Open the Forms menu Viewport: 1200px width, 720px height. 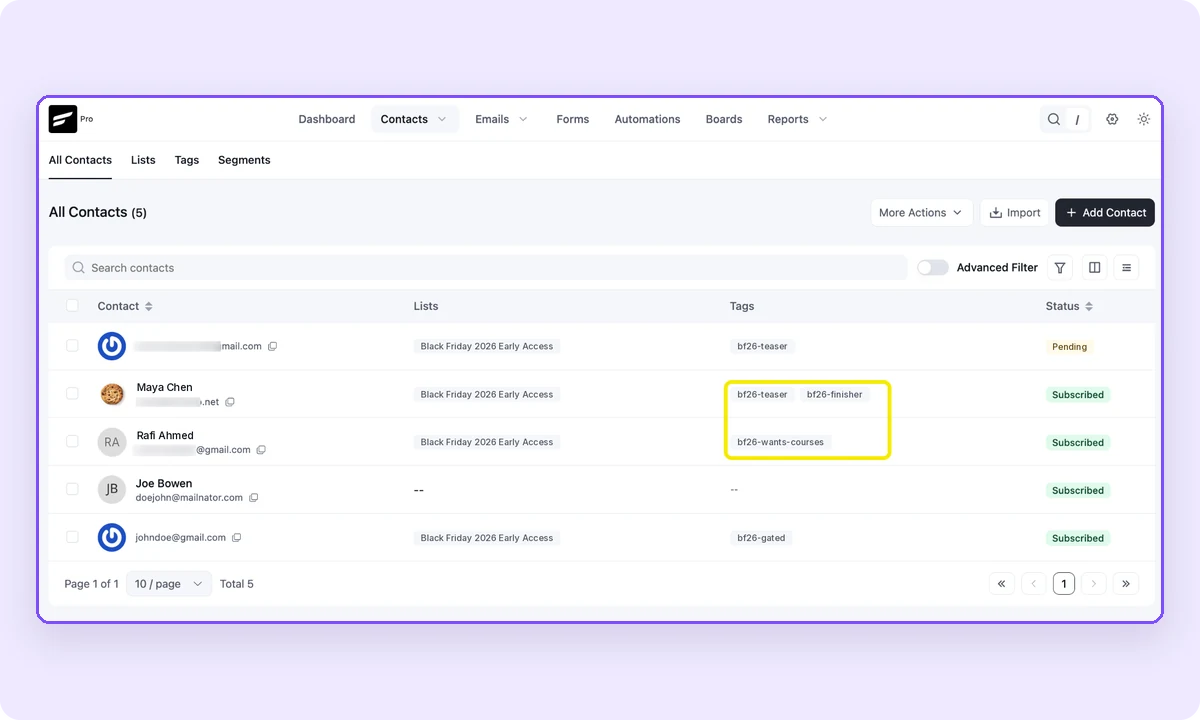pos(573,119)
